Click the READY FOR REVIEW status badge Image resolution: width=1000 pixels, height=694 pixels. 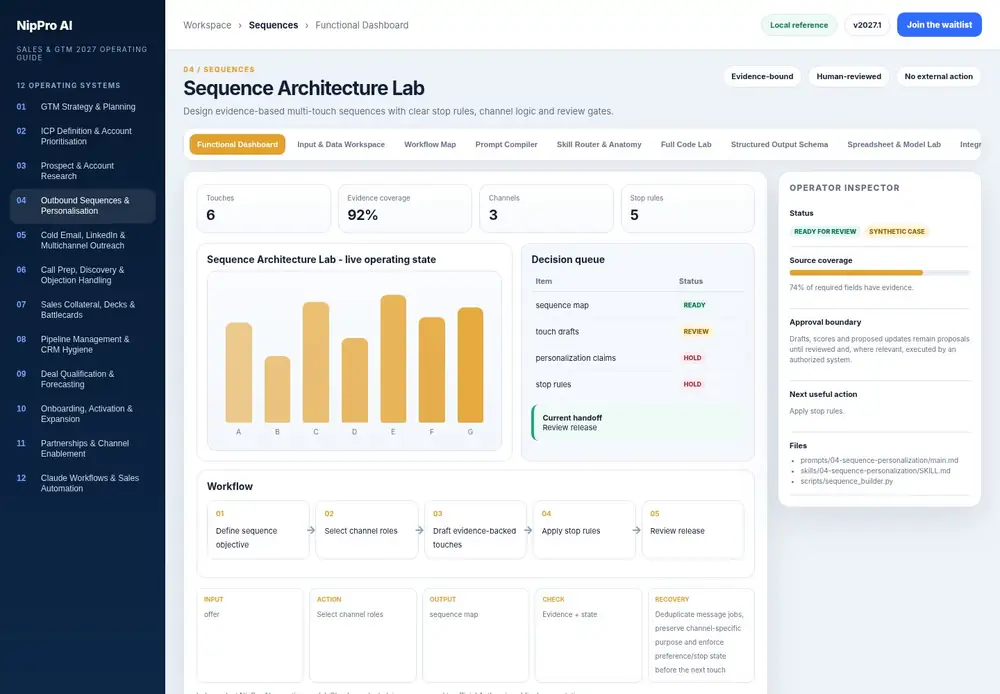(x=825, y=232)
